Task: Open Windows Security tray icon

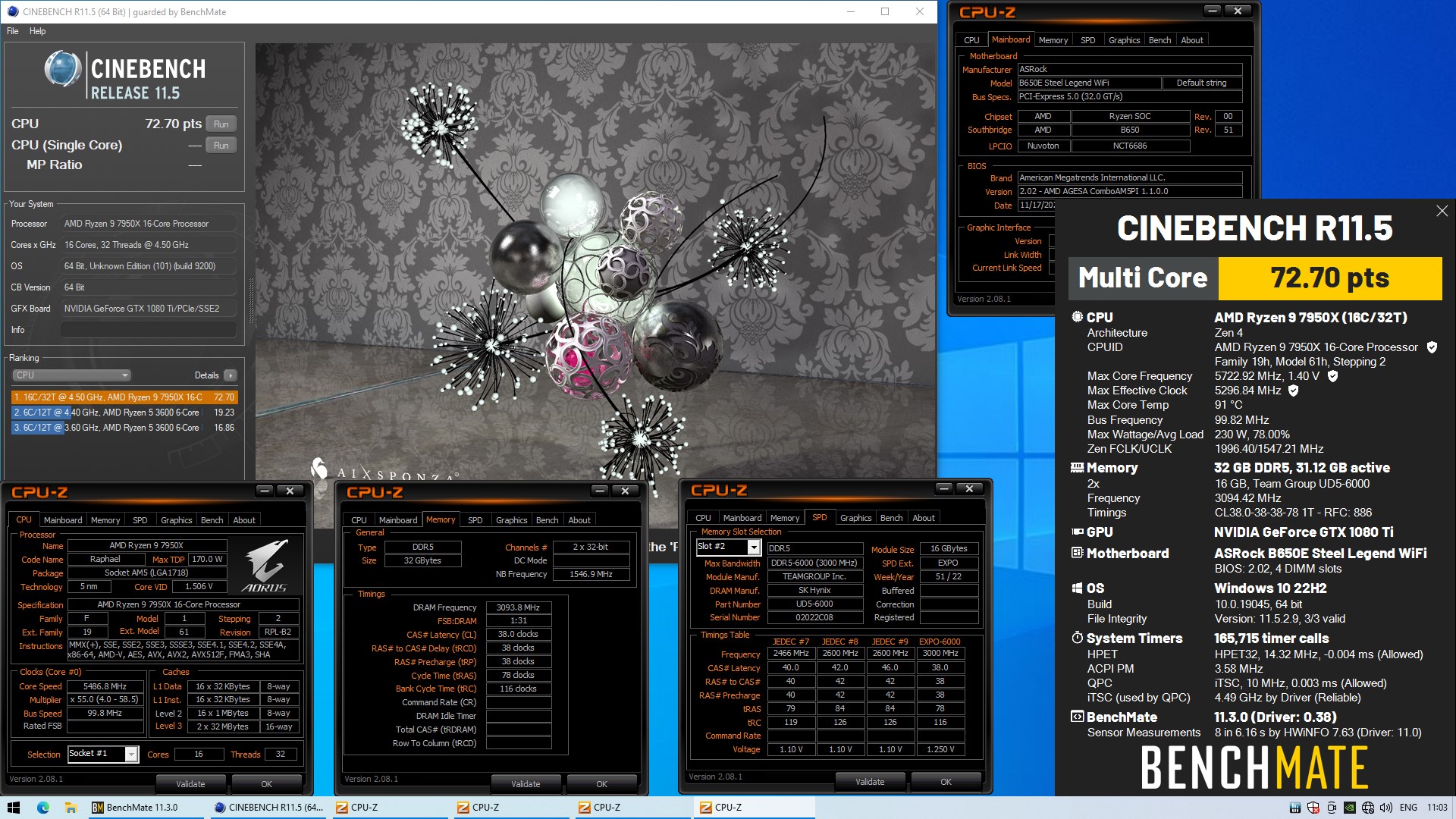Action: (1313, 808)
